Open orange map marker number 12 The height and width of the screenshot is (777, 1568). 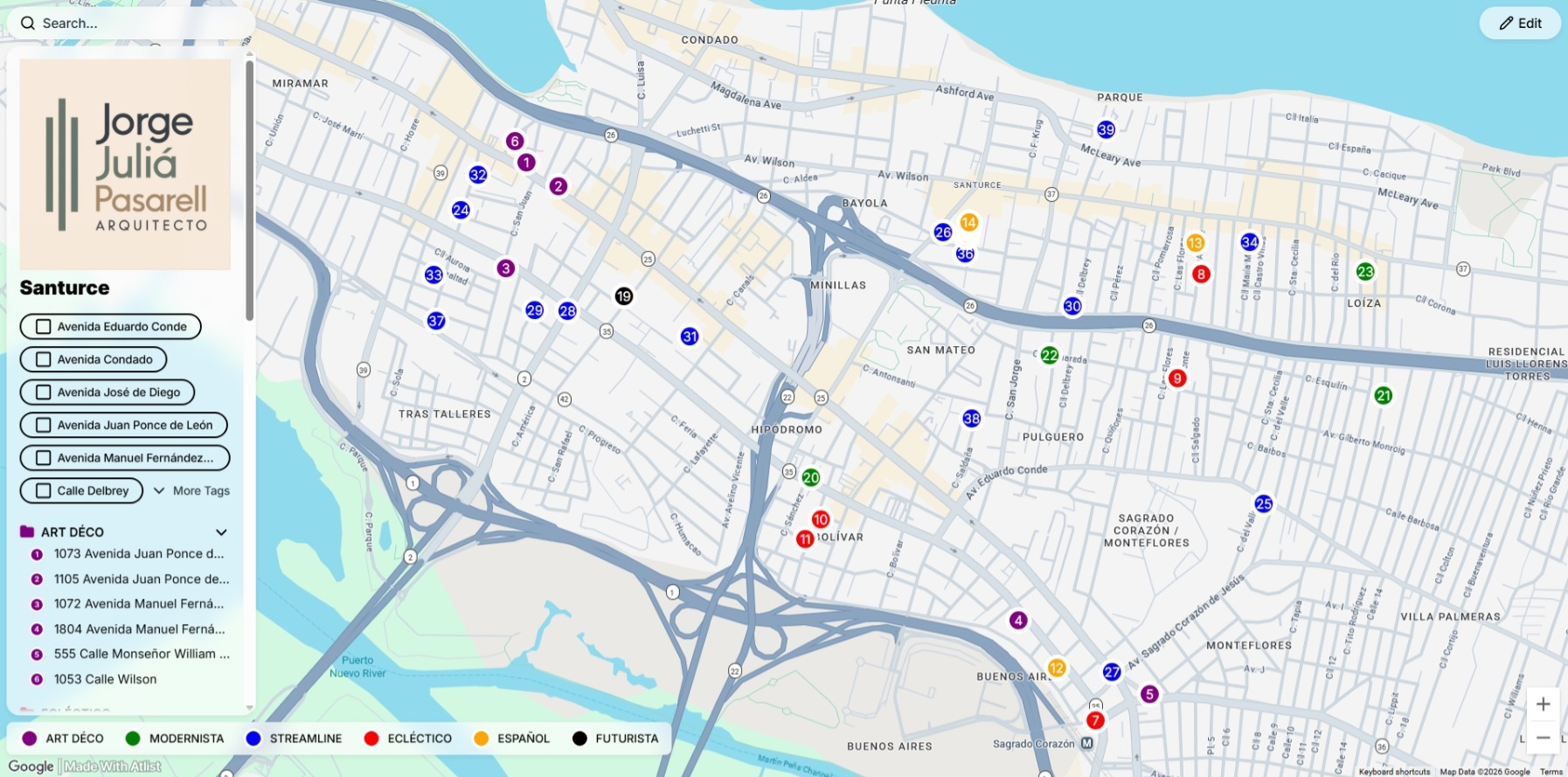pyautogui.click(x=1057, y=669)
